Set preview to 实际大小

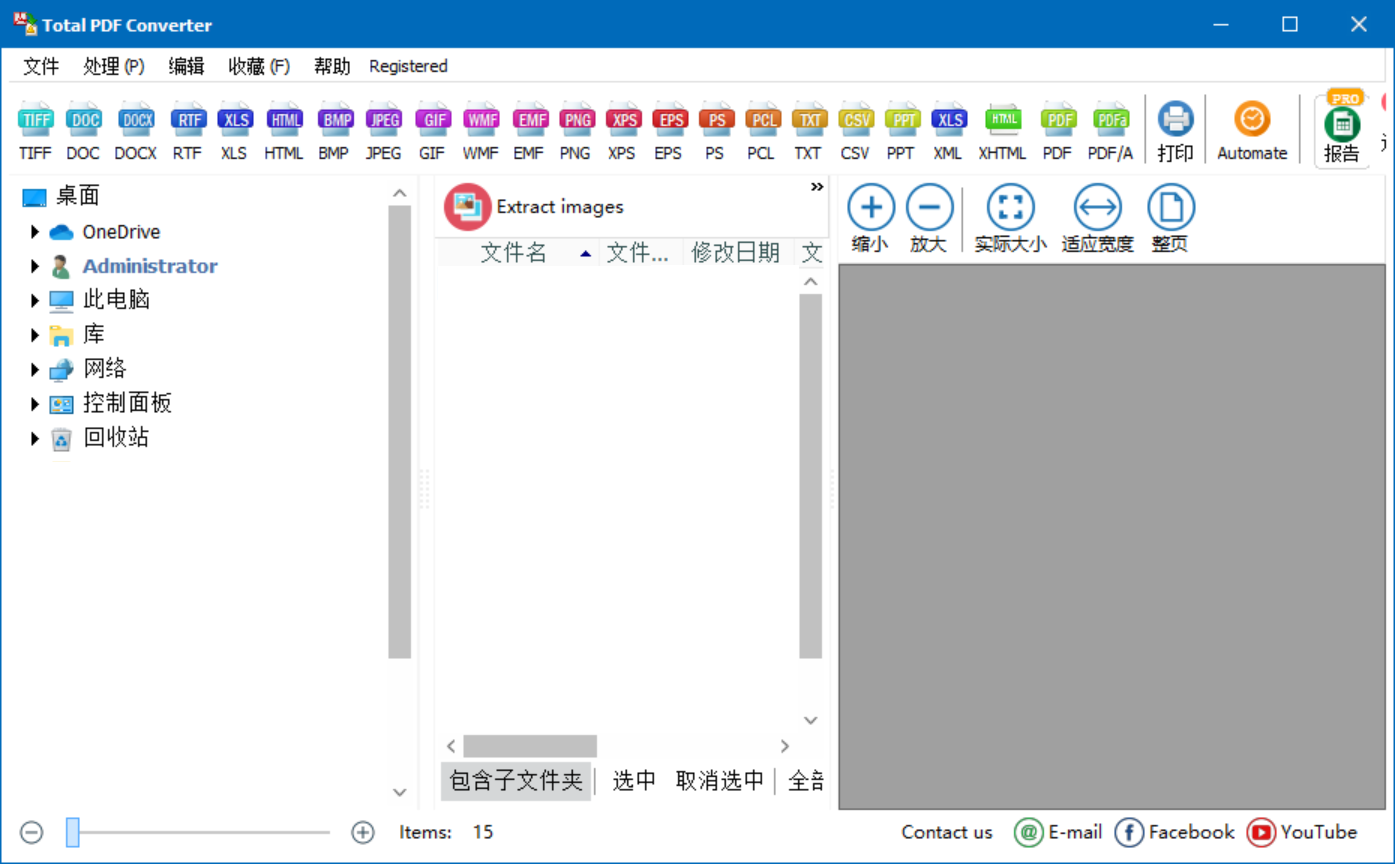(1010, 219)
